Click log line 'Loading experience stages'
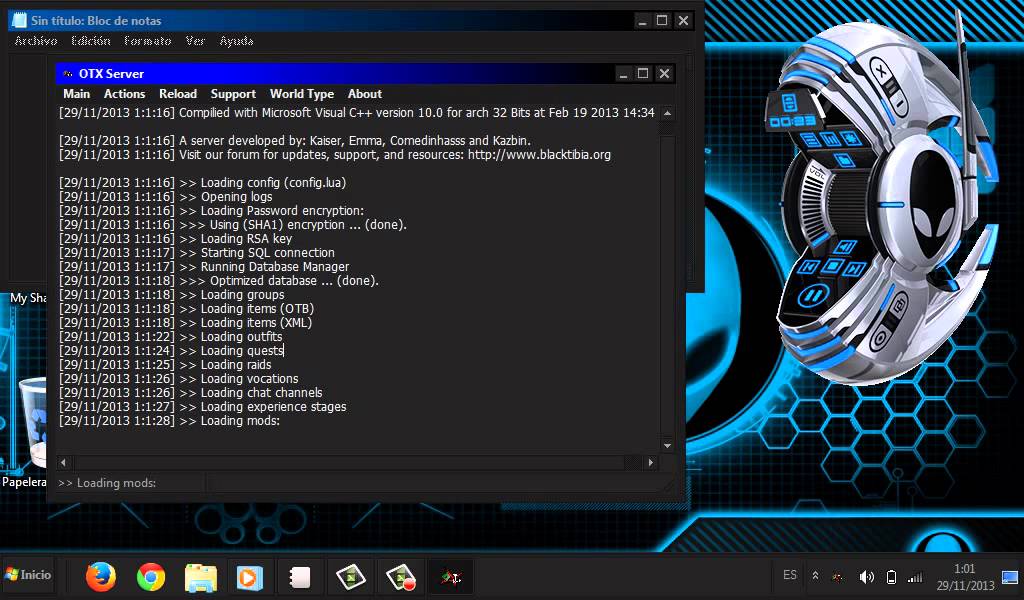1024x600 pixels. (202, 407)
